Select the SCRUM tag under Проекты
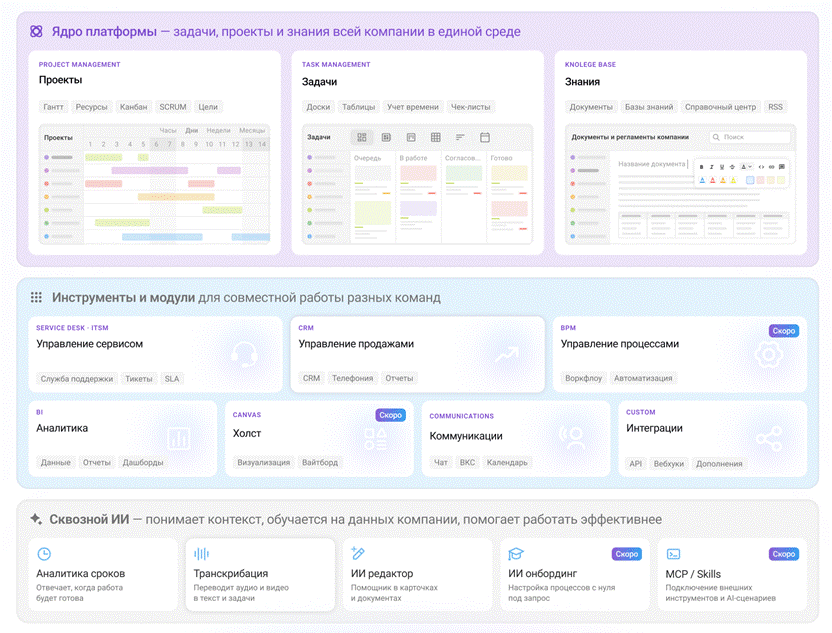Screen dimensions: 832x633 (173, 107)
